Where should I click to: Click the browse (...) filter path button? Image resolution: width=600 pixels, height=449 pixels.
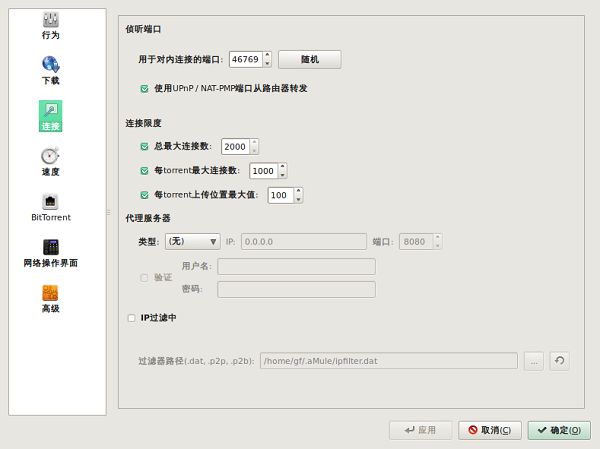click(534, 361)
